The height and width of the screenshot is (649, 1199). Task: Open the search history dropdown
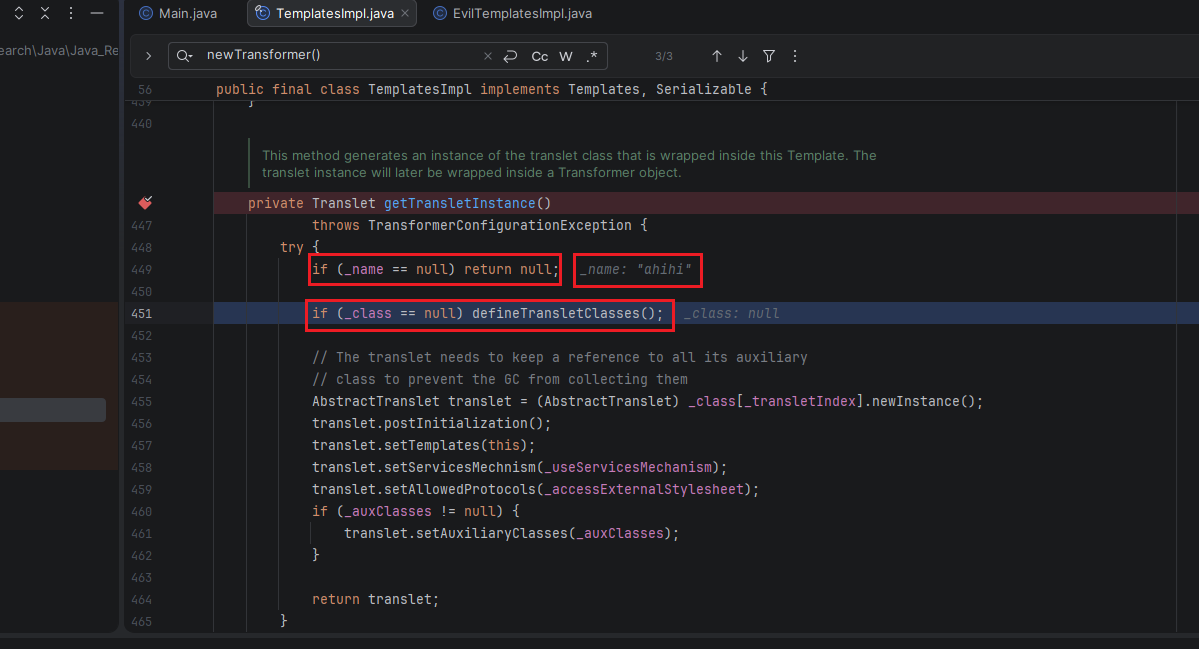184,56
